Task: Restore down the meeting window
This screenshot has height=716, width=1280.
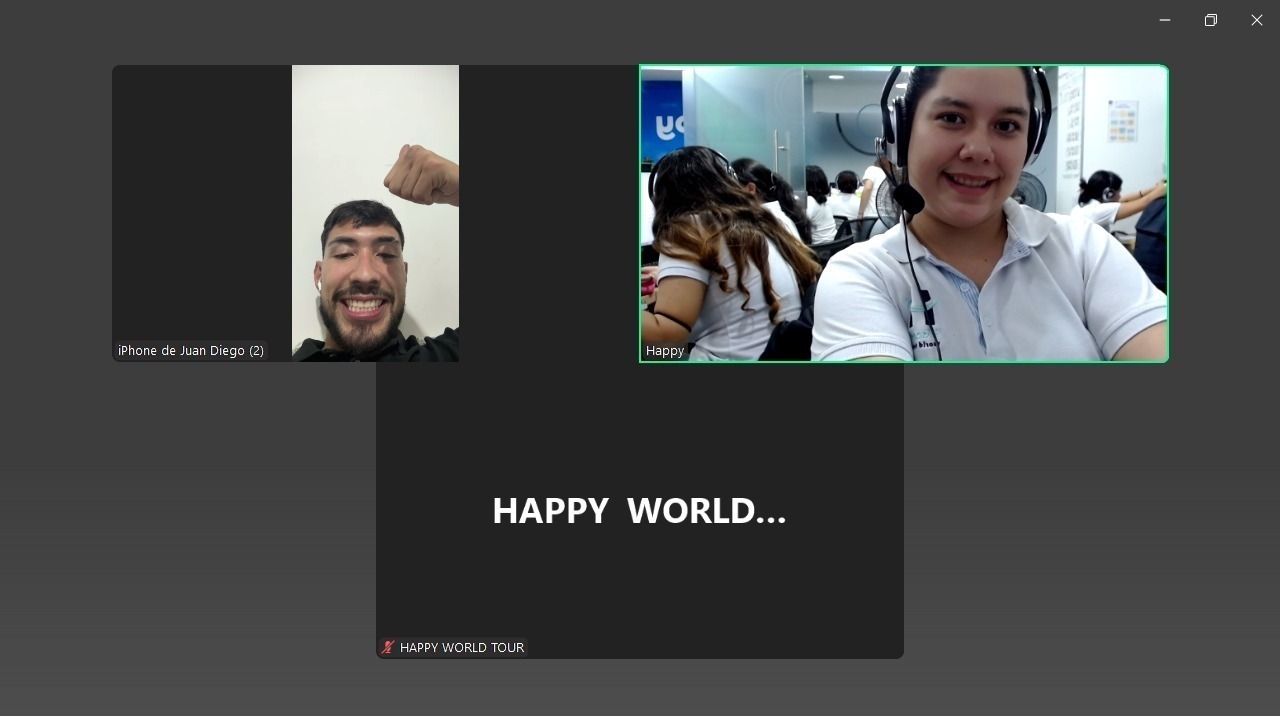Action: [1211, 20]
